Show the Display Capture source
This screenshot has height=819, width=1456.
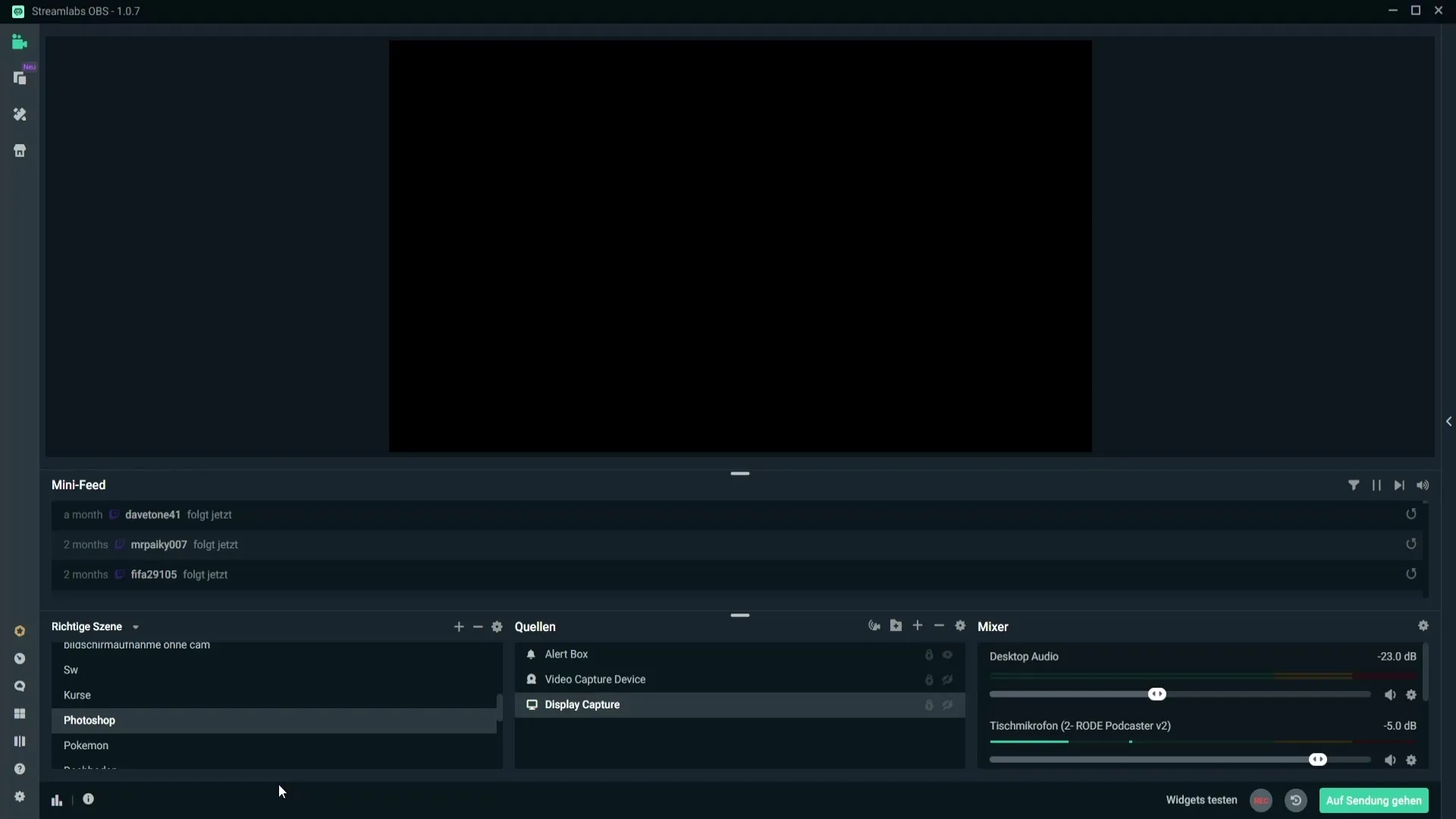948,705
